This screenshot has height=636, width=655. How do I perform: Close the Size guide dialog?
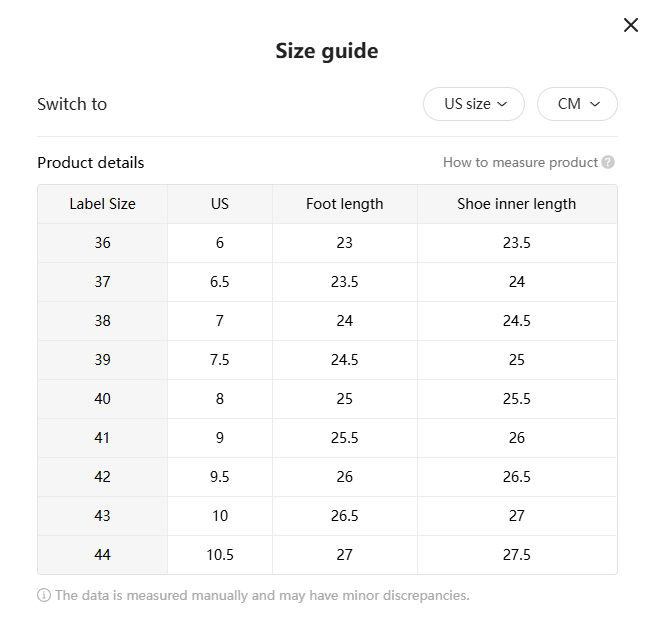pos(631,25)
